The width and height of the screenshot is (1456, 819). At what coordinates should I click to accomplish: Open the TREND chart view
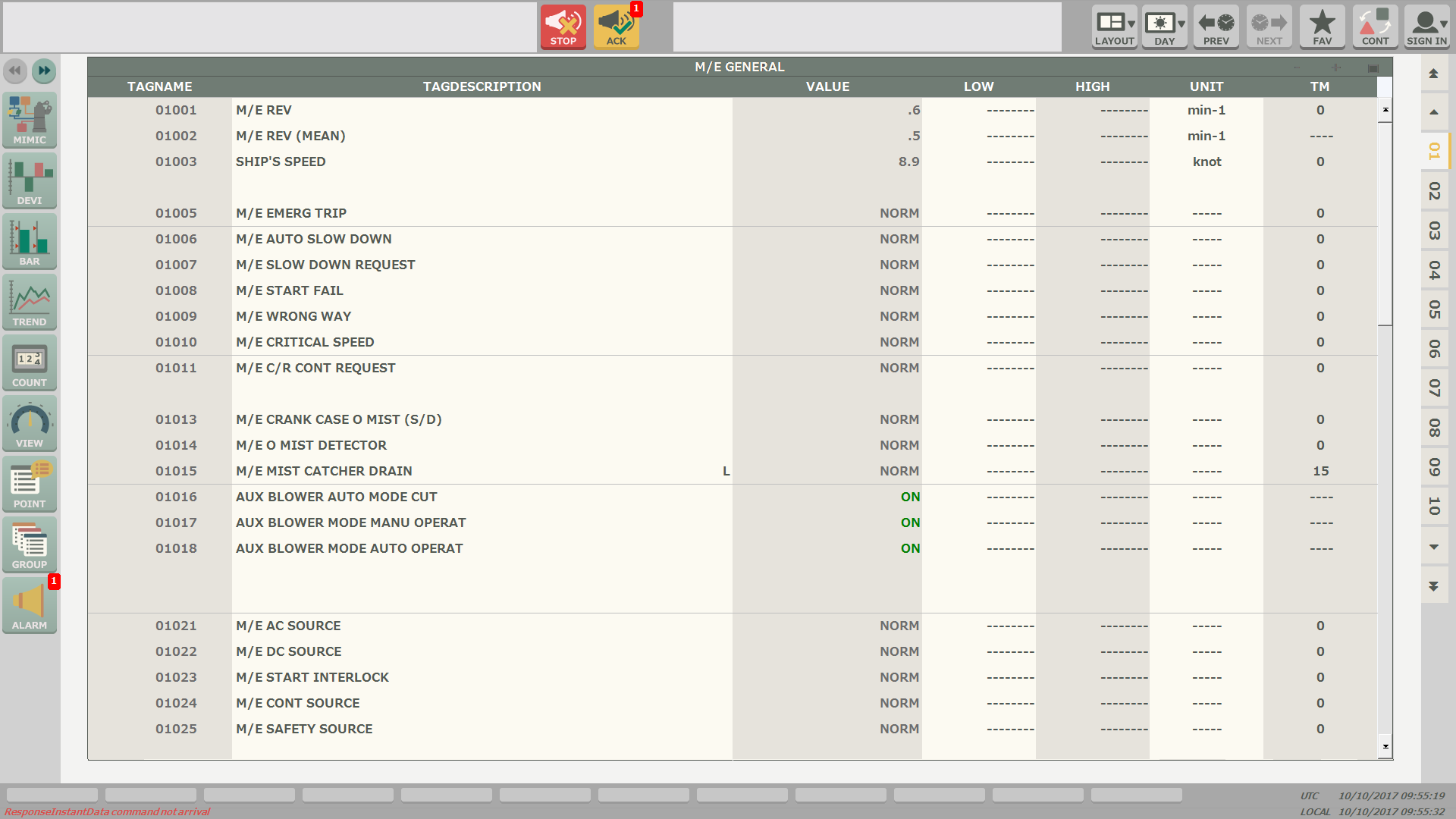tap(30, 302)
